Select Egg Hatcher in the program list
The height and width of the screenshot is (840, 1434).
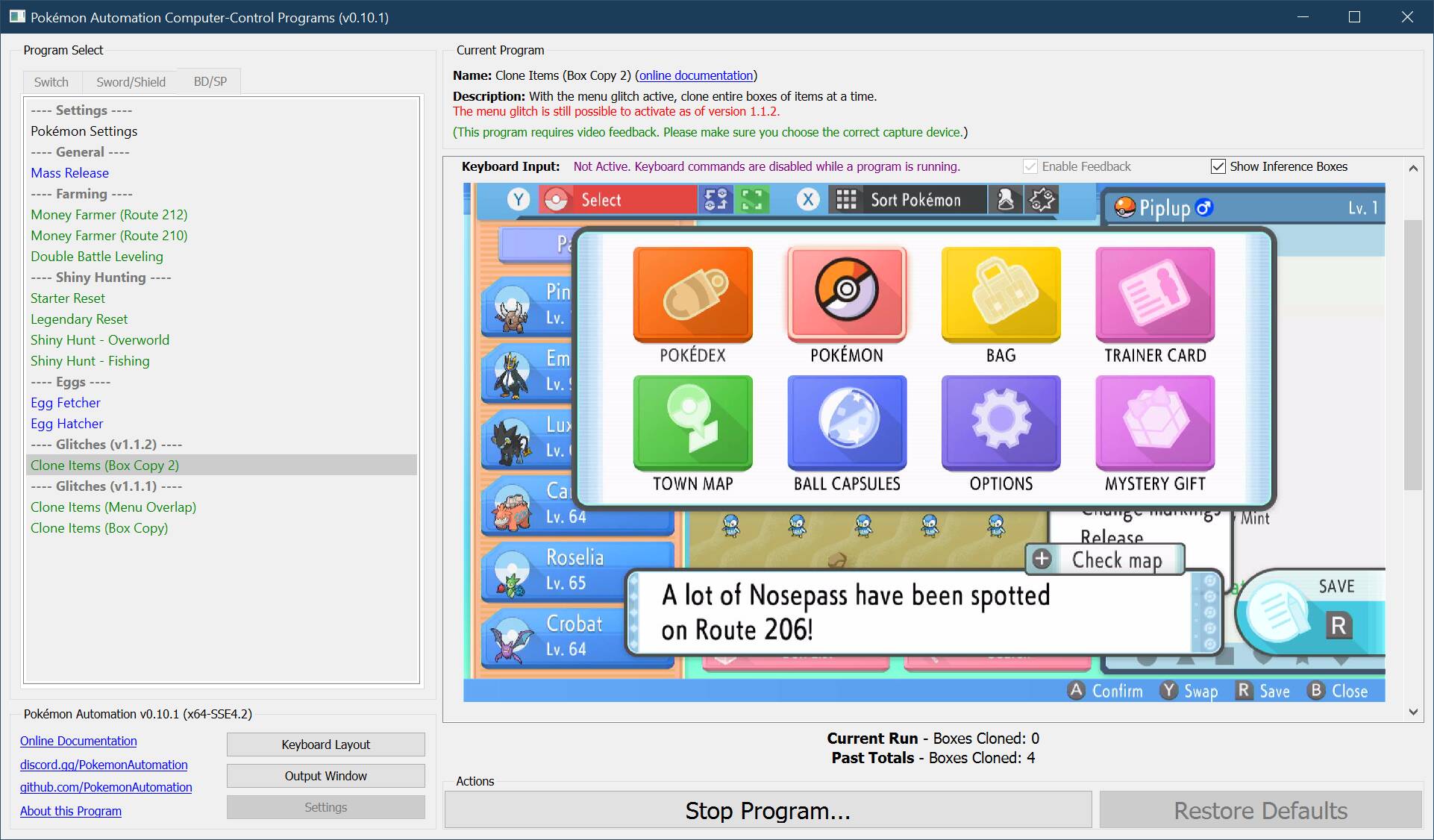[67, 423]
